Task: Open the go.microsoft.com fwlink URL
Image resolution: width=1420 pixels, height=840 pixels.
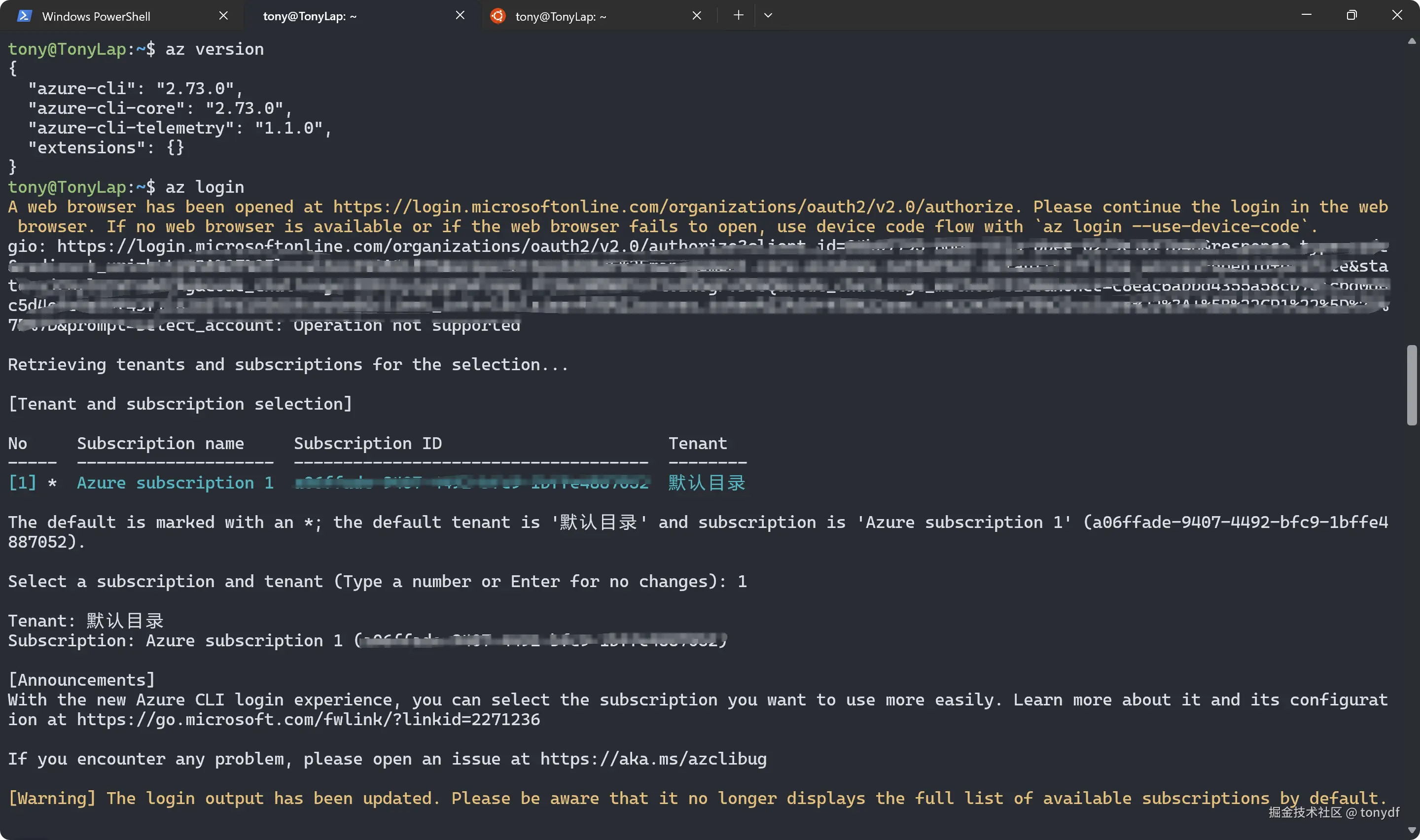Action: 309,719
